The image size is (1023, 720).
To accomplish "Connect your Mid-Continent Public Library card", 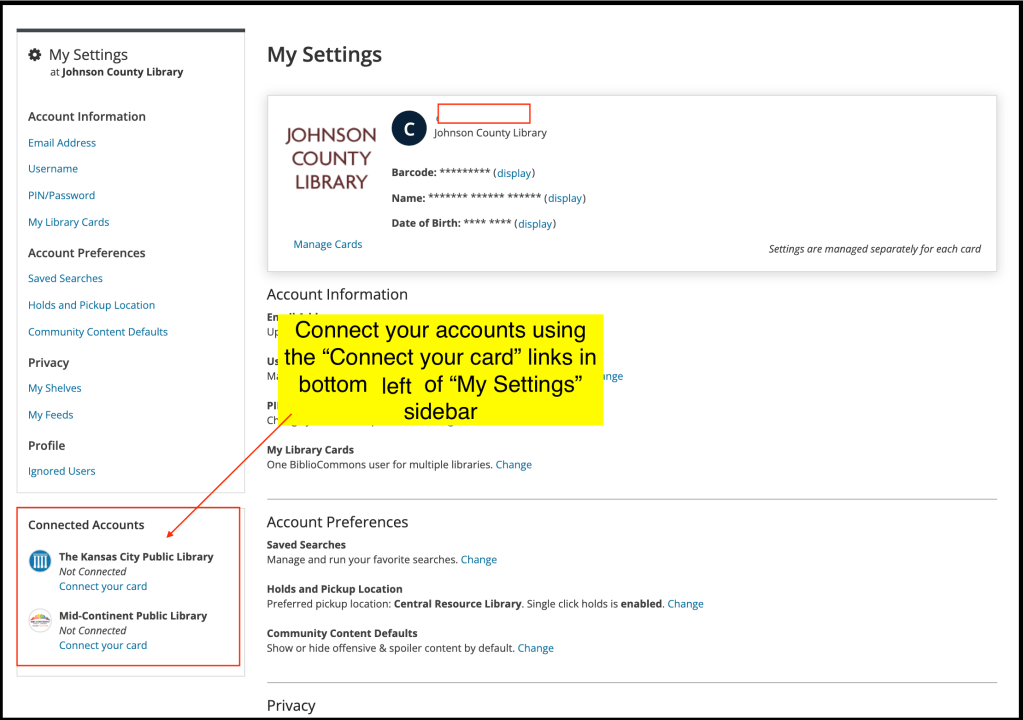I will click(103, 645).
